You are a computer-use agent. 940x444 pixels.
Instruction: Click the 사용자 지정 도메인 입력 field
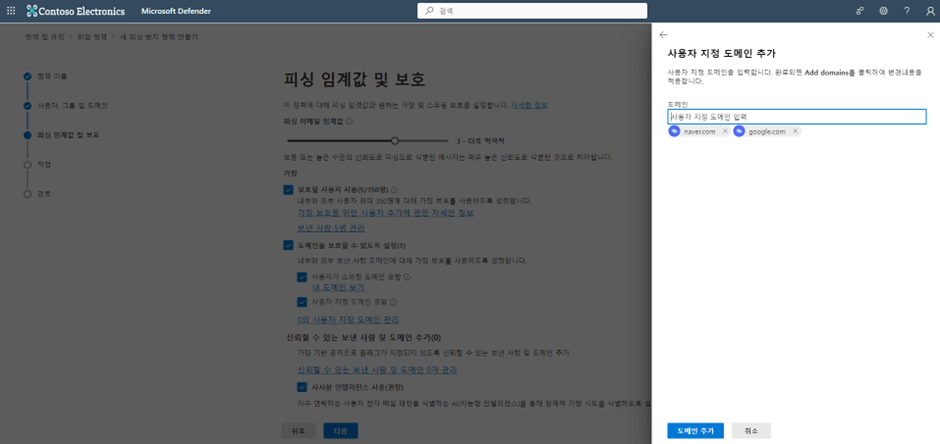point(797,116)
